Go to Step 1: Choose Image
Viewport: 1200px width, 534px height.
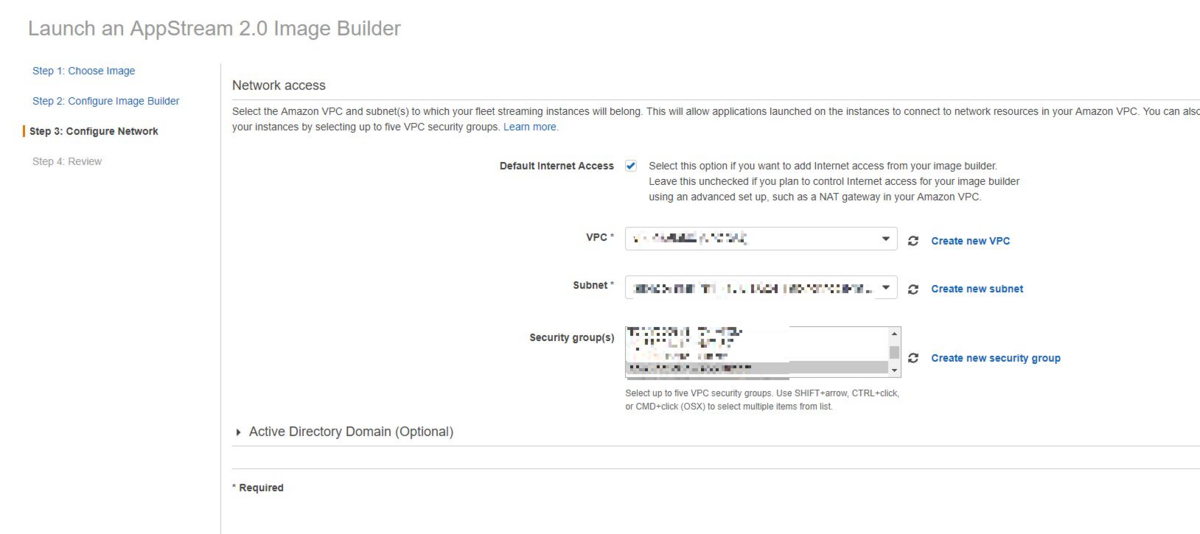[x=84, y=71]
